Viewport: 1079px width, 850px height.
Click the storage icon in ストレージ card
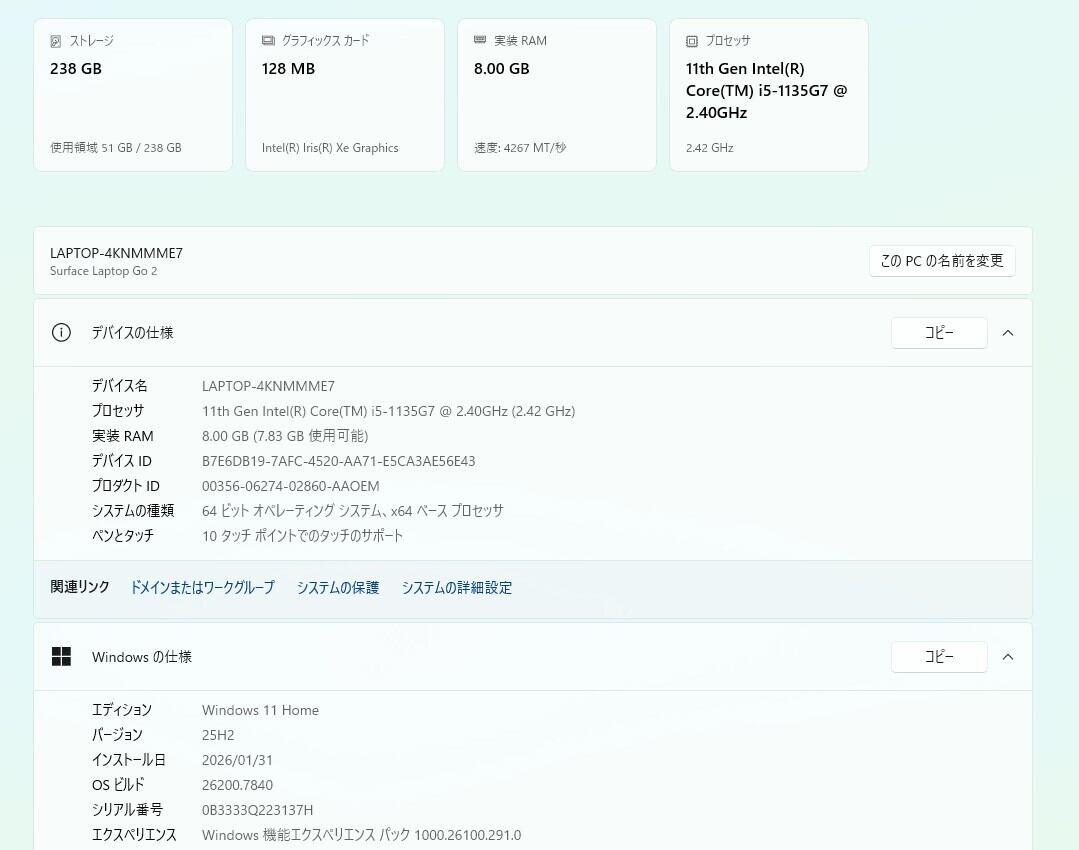pos(56,42)
